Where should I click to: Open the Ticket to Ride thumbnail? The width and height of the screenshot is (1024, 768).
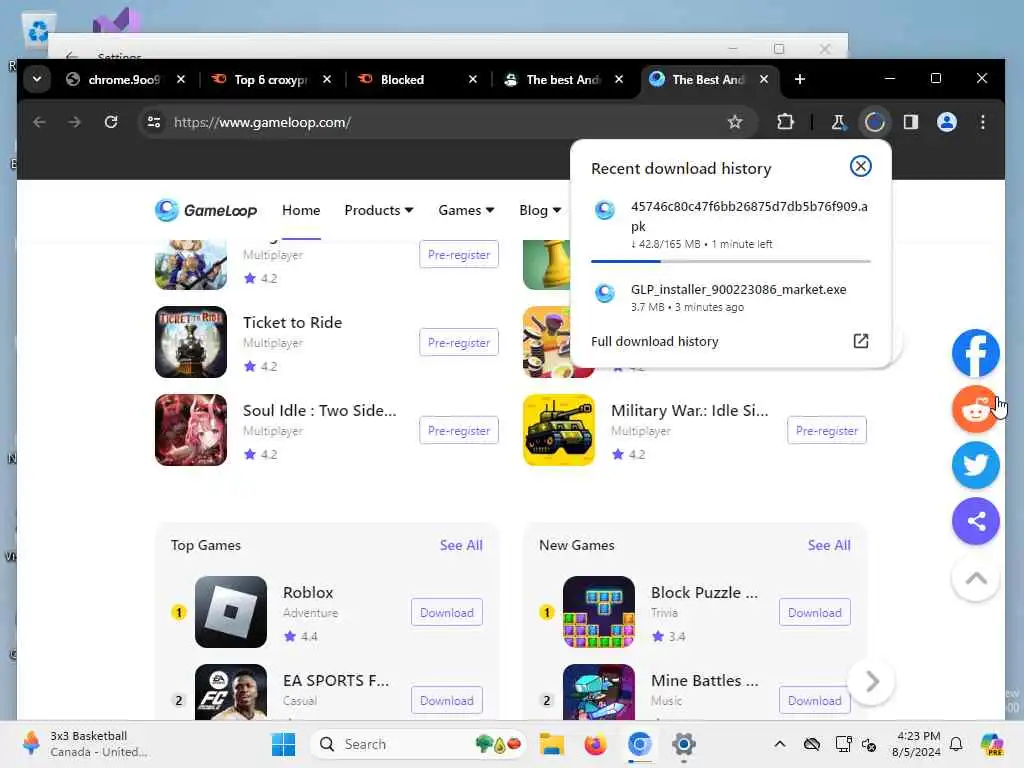[x=191, y=342]
